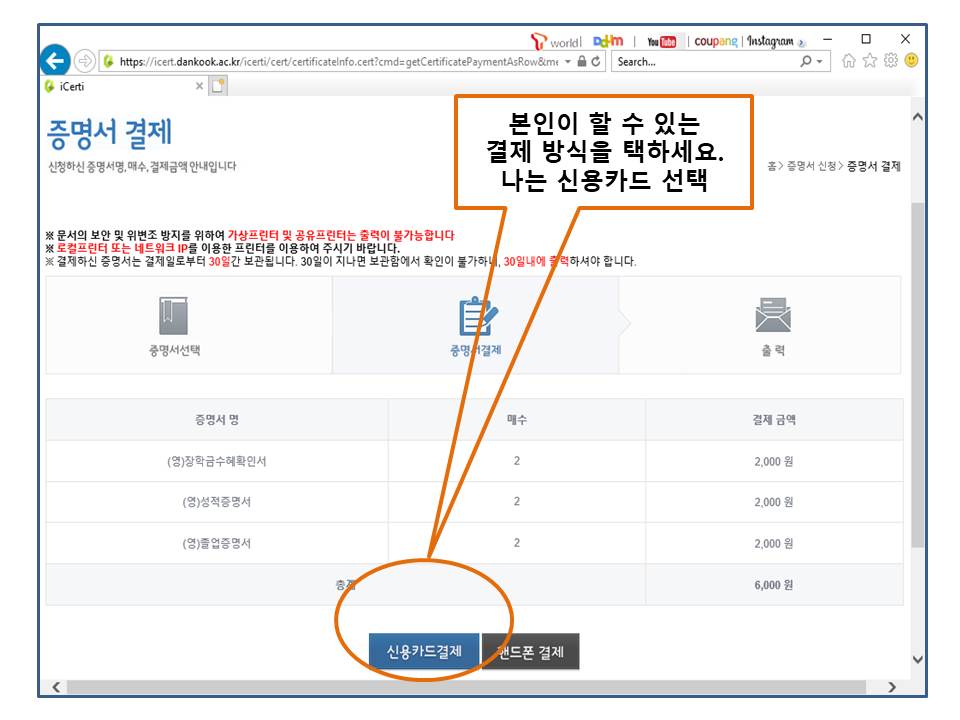Screen dimensions: 960x720
Task: Refresh the page with the reload icon
Action: (598, 61)
